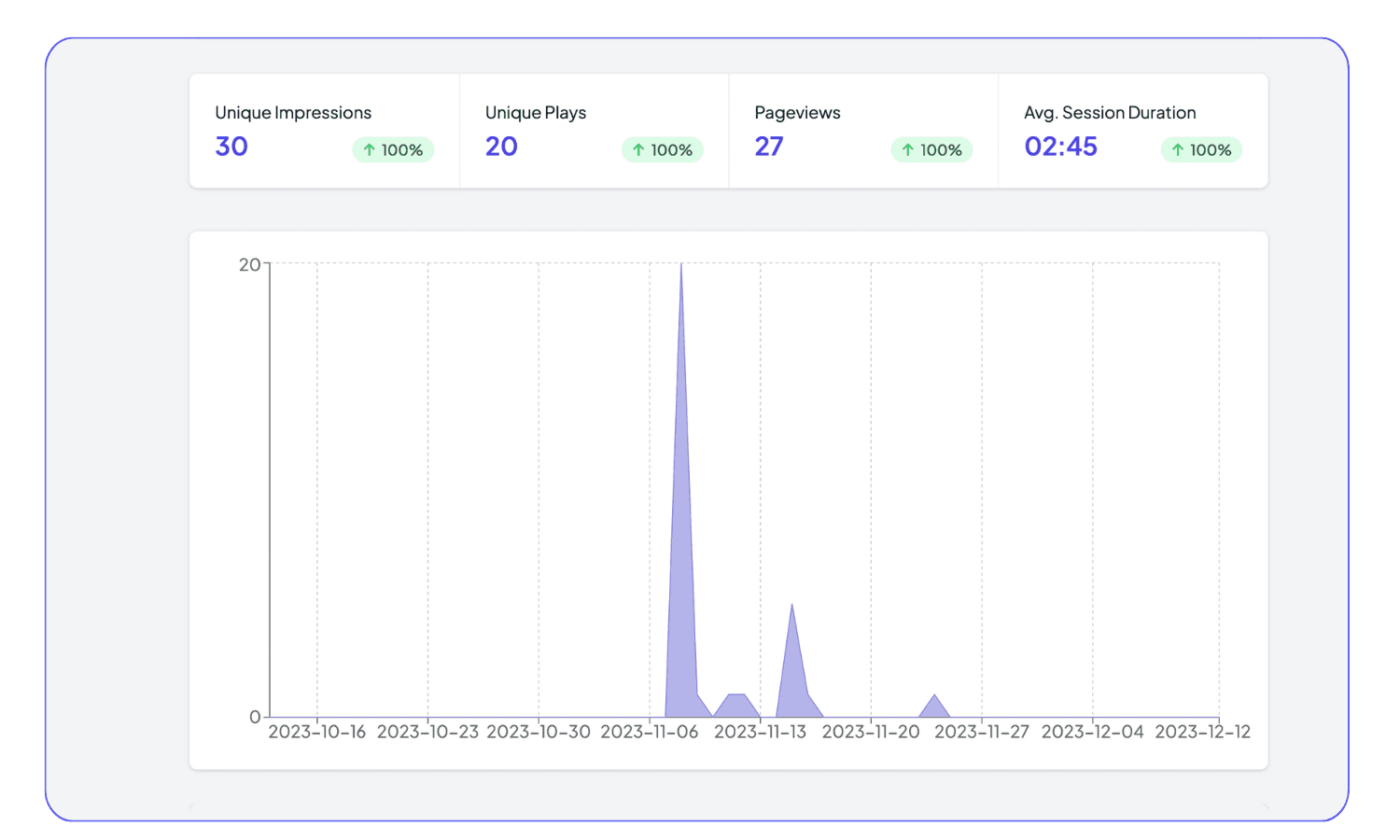Click the Unique Impressions value 30
This screenshot has height=840, width=1400.
click(x=231, y=147)
